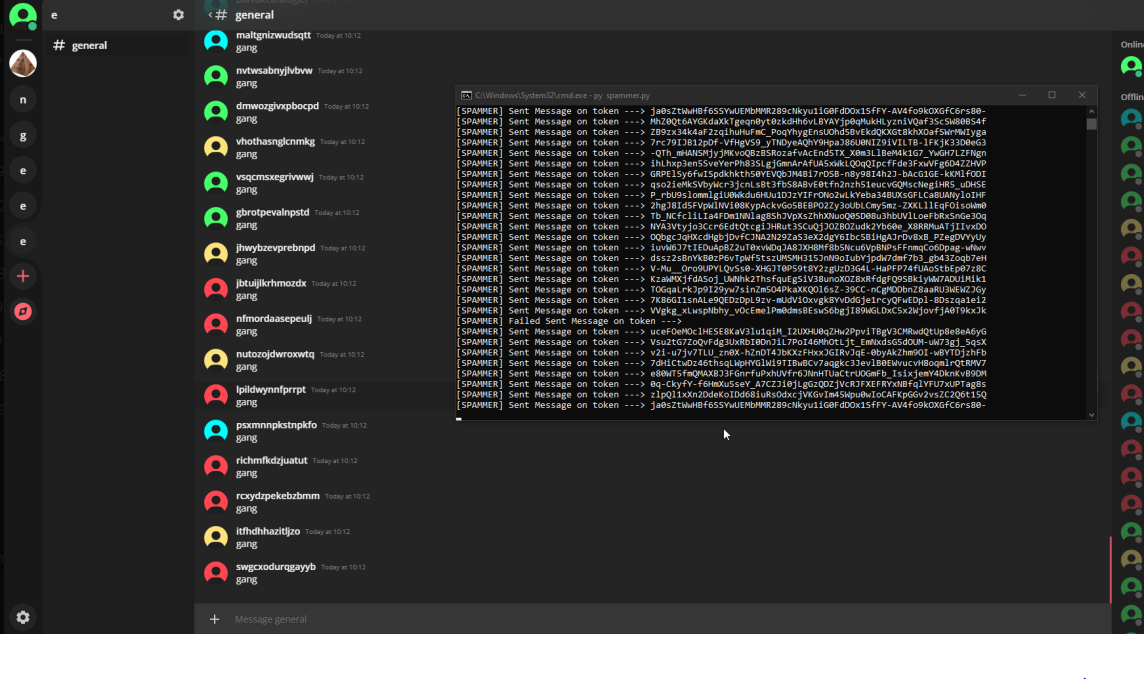The width and height of the screenshot is (1144, 679).
Task: Click the online member avatar in member list
Action: coord(1132,66)
